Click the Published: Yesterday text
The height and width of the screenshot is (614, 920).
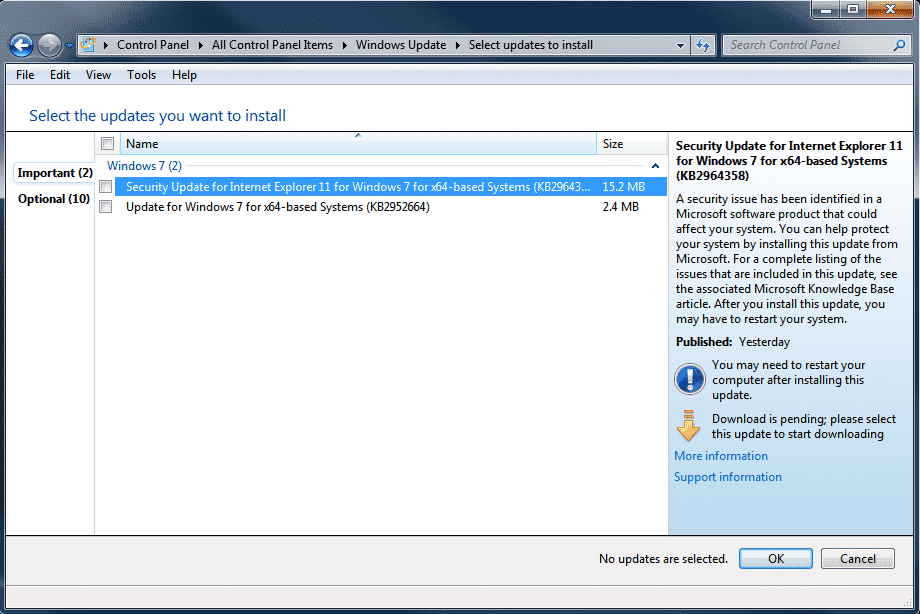(x=733, y=342)
